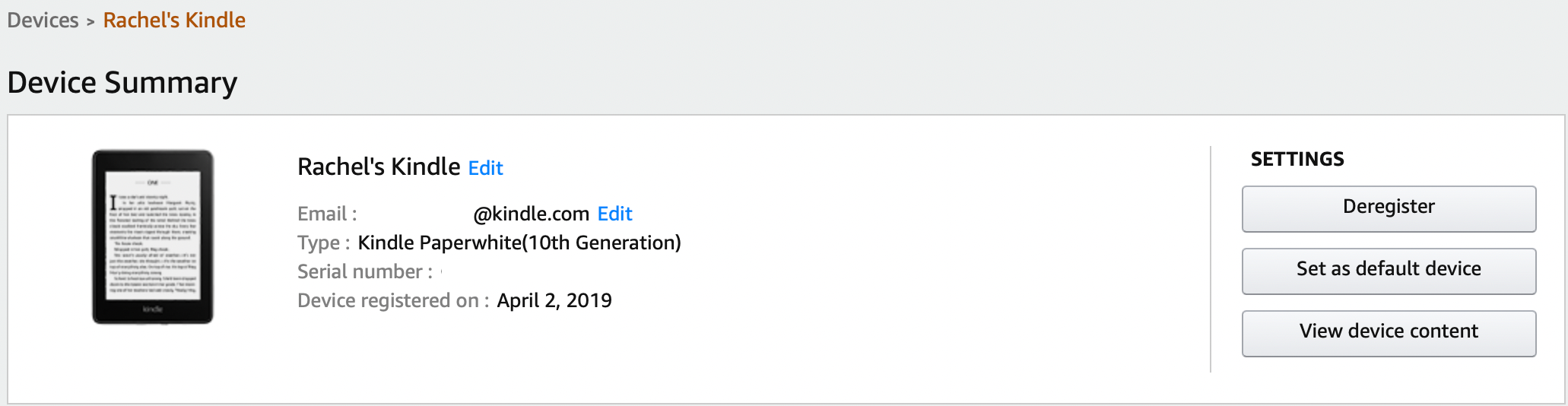Select the Rachel's Kindle device name text

[x=379, y=167]
